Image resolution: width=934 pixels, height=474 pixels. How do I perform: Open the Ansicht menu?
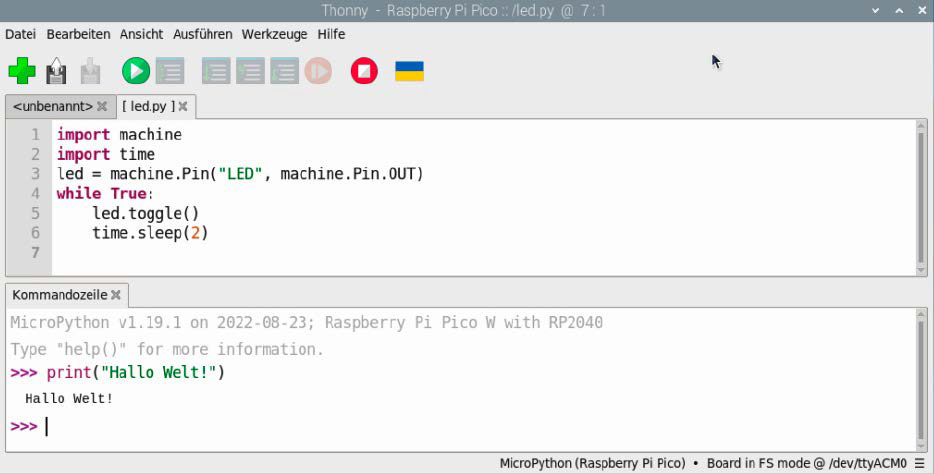pyautogui.click(x=141, y=35)
